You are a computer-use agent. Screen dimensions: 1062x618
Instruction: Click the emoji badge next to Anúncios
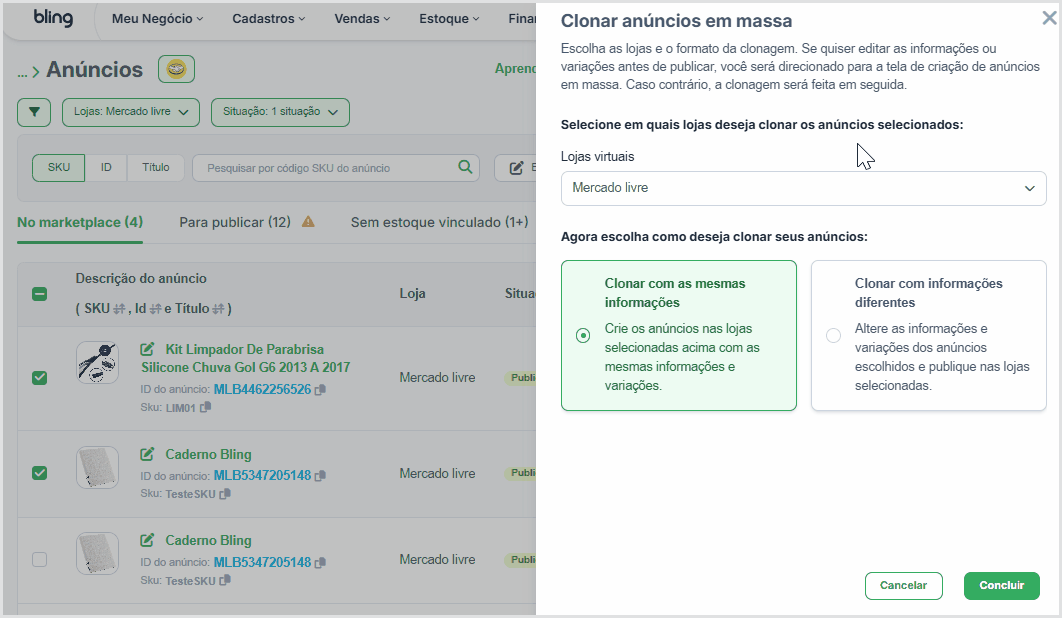tap(176, 69)
